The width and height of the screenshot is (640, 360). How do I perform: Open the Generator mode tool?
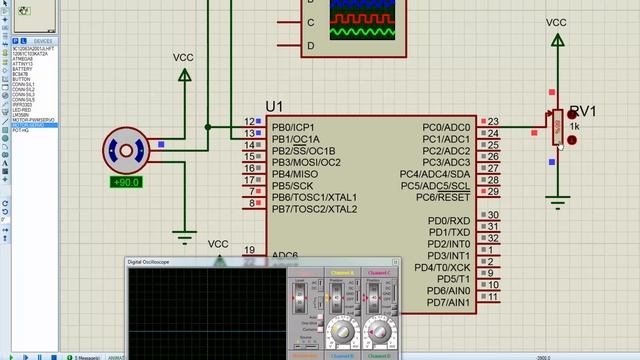[x=5, y=96]
